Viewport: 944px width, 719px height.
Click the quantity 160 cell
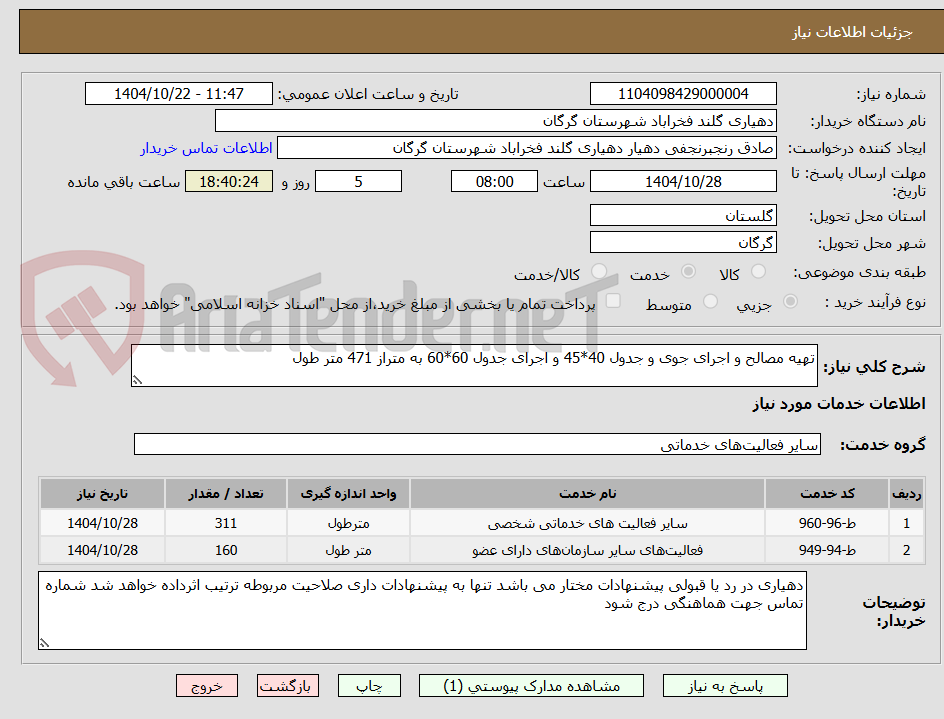click(226, 550)
